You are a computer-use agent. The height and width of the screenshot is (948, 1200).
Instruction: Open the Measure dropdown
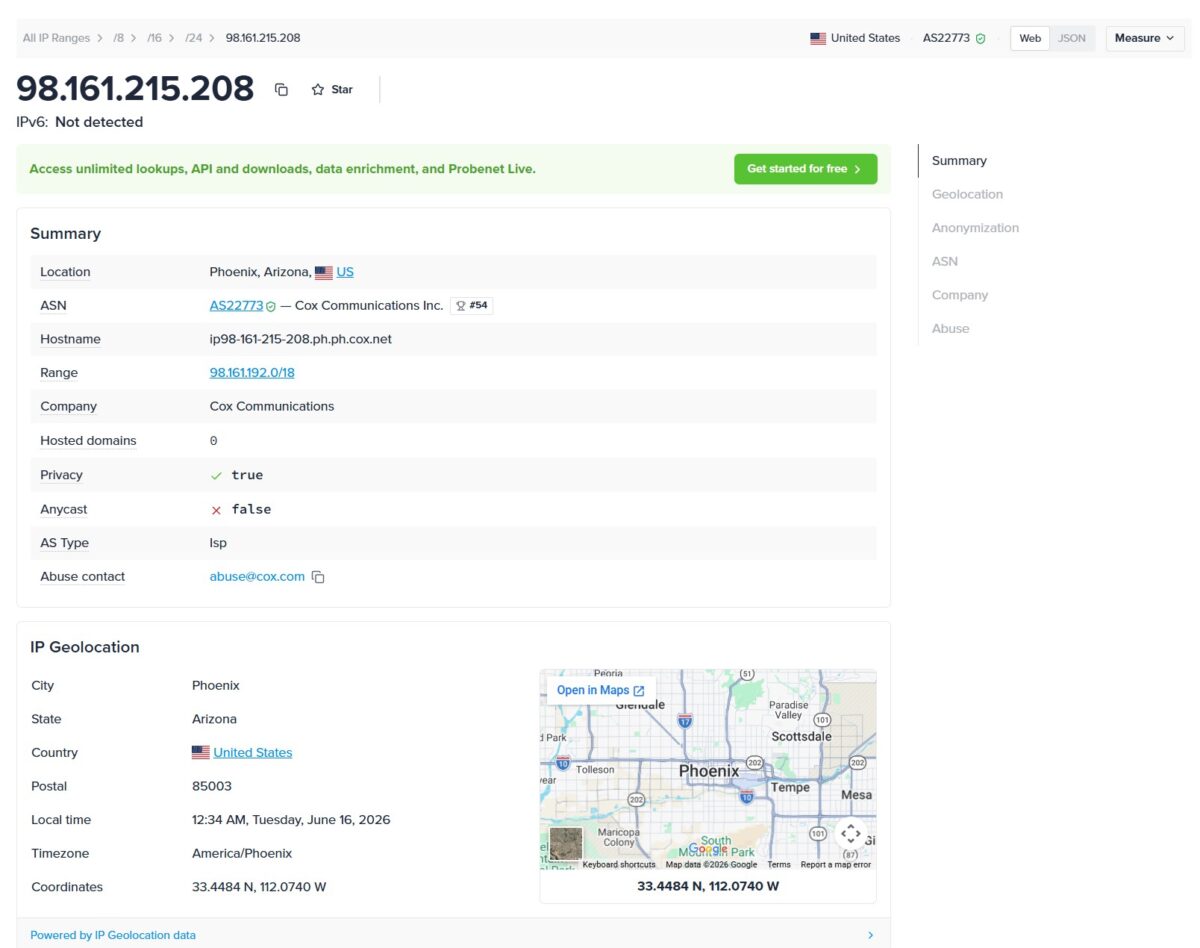click(x=1145, y=38)
